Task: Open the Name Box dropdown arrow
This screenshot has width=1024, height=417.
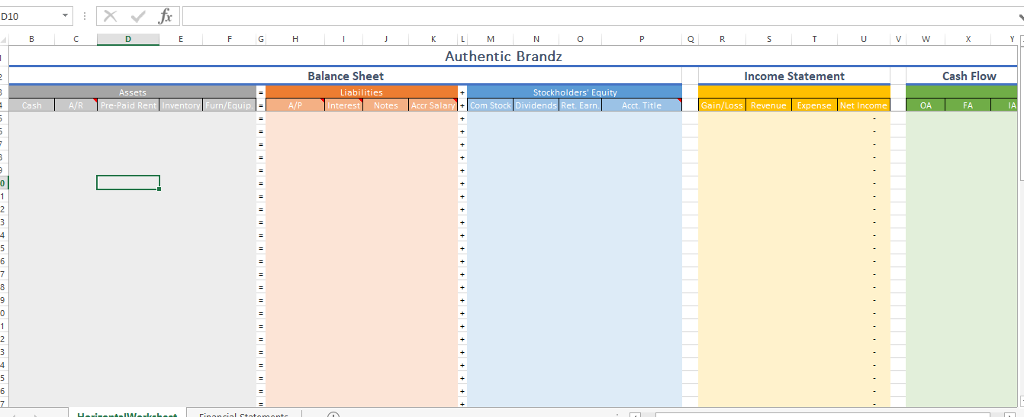Action: [65, 16]
